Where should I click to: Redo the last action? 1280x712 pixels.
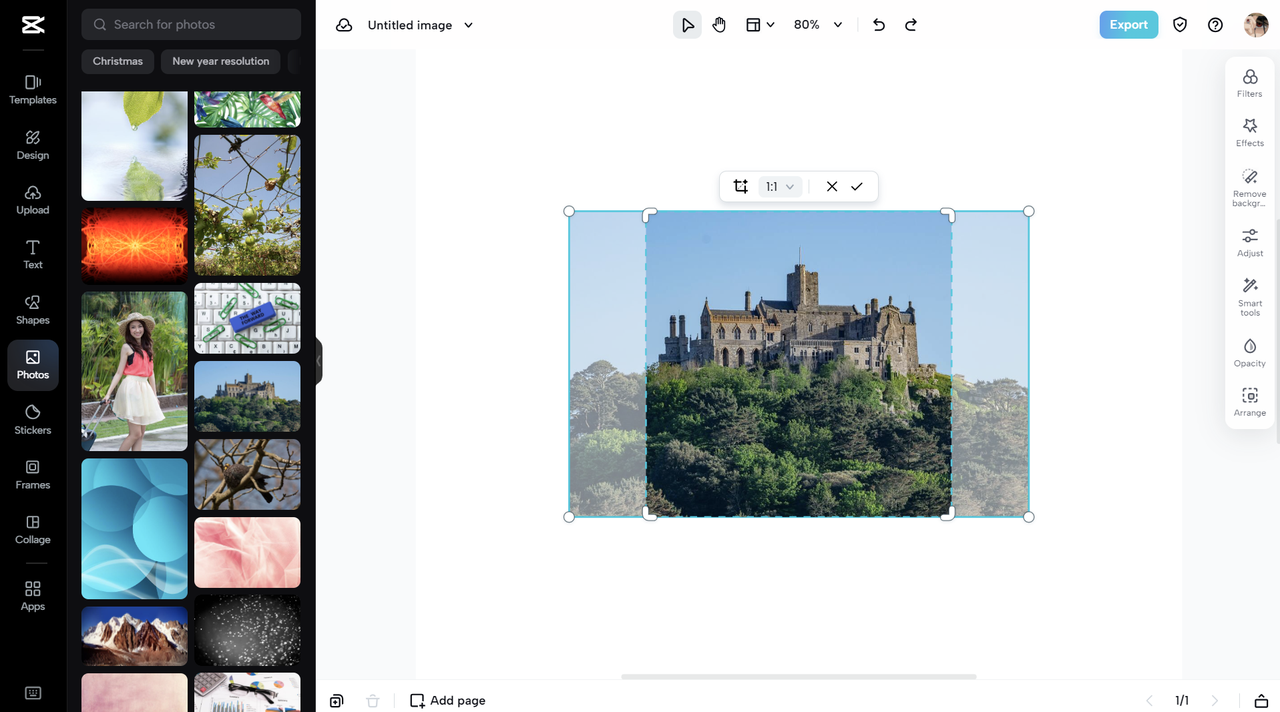coord(911,25)
